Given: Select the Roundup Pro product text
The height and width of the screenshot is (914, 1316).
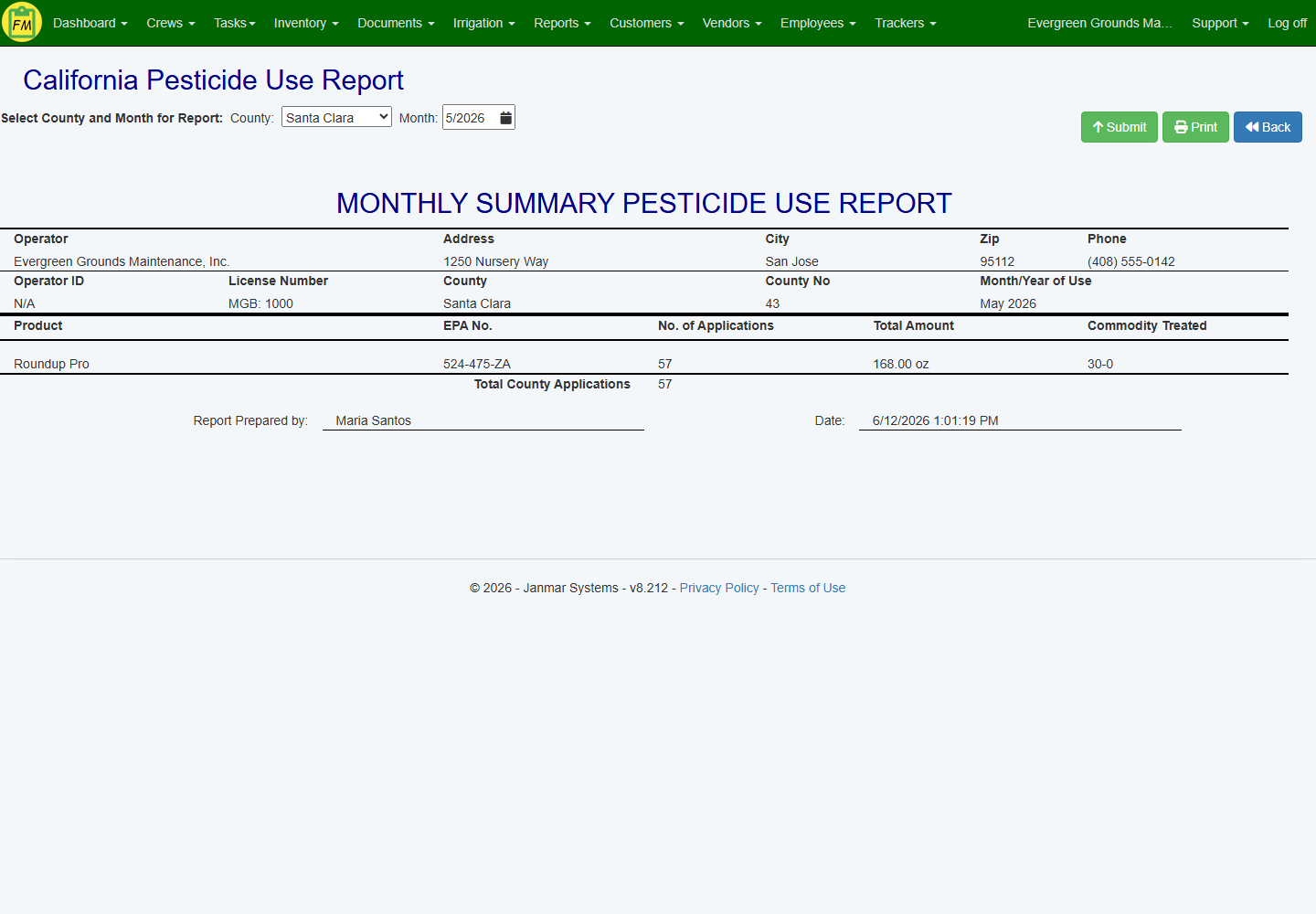Looking at the screenshot, I should coord(51,364).
